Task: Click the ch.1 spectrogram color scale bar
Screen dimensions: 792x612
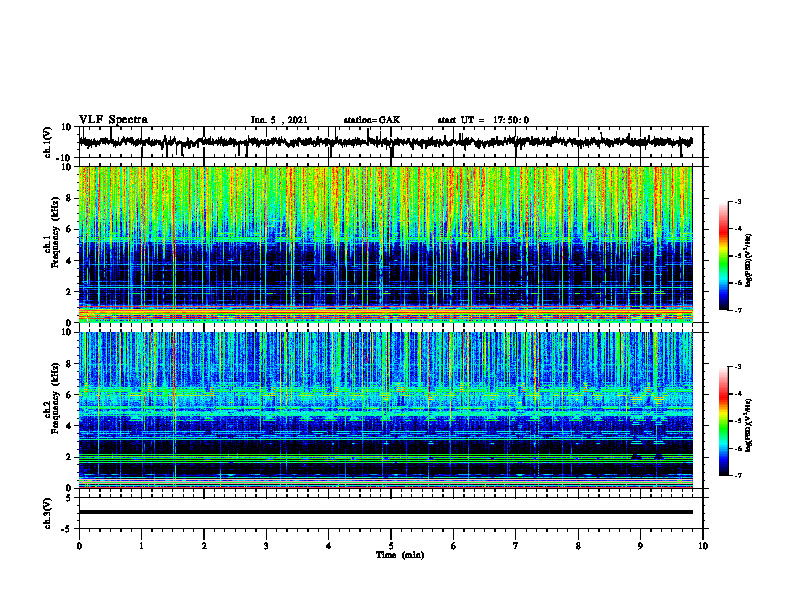Action: pos(724,256)
